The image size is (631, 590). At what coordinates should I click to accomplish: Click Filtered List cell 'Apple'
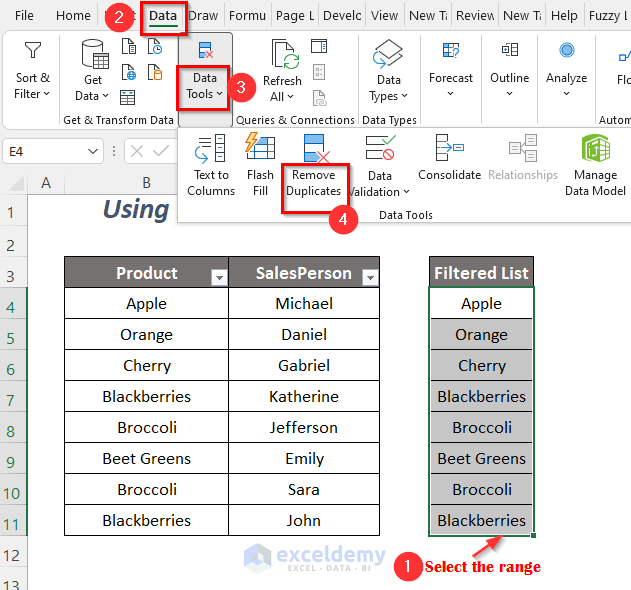pyautogui.click(x=481, y=303)
